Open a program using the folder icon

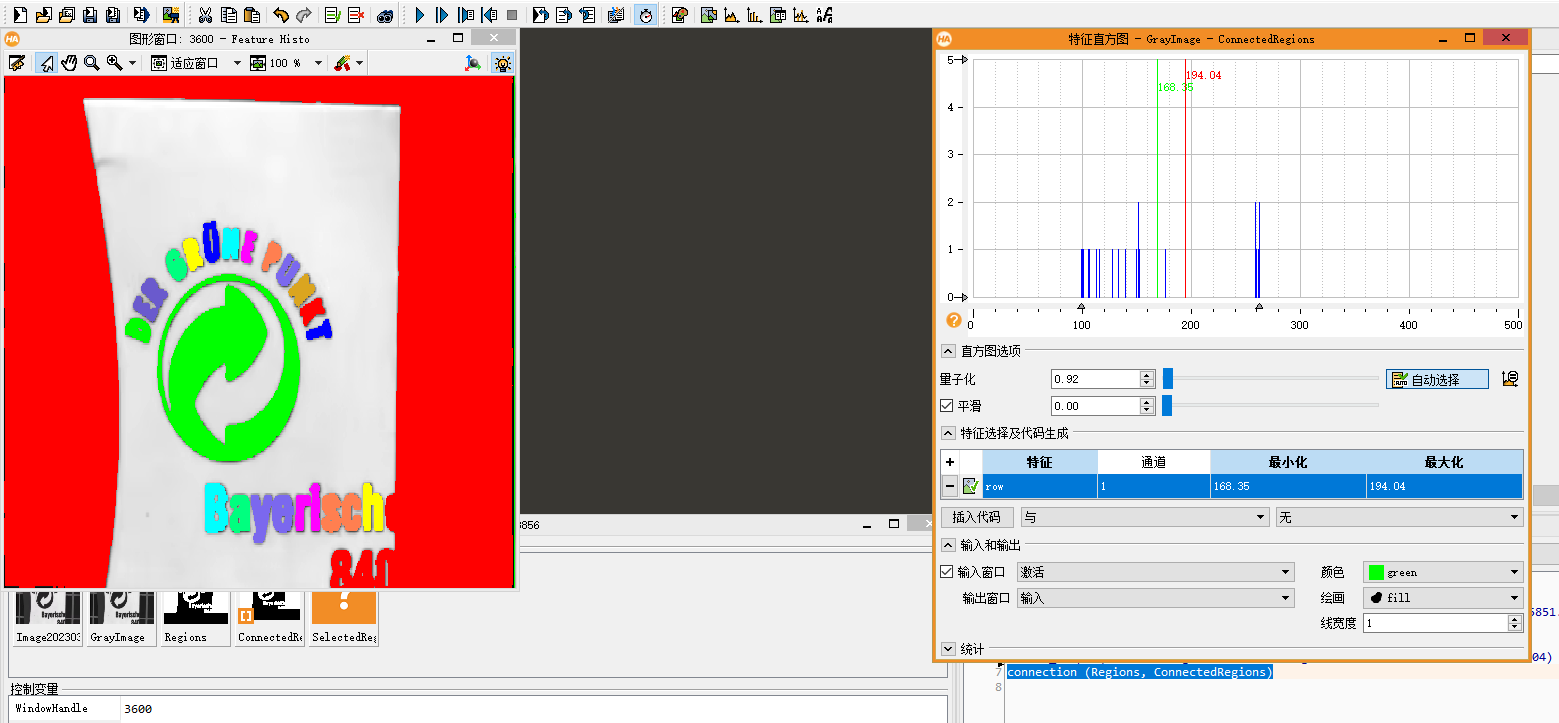tap(43, 15)
